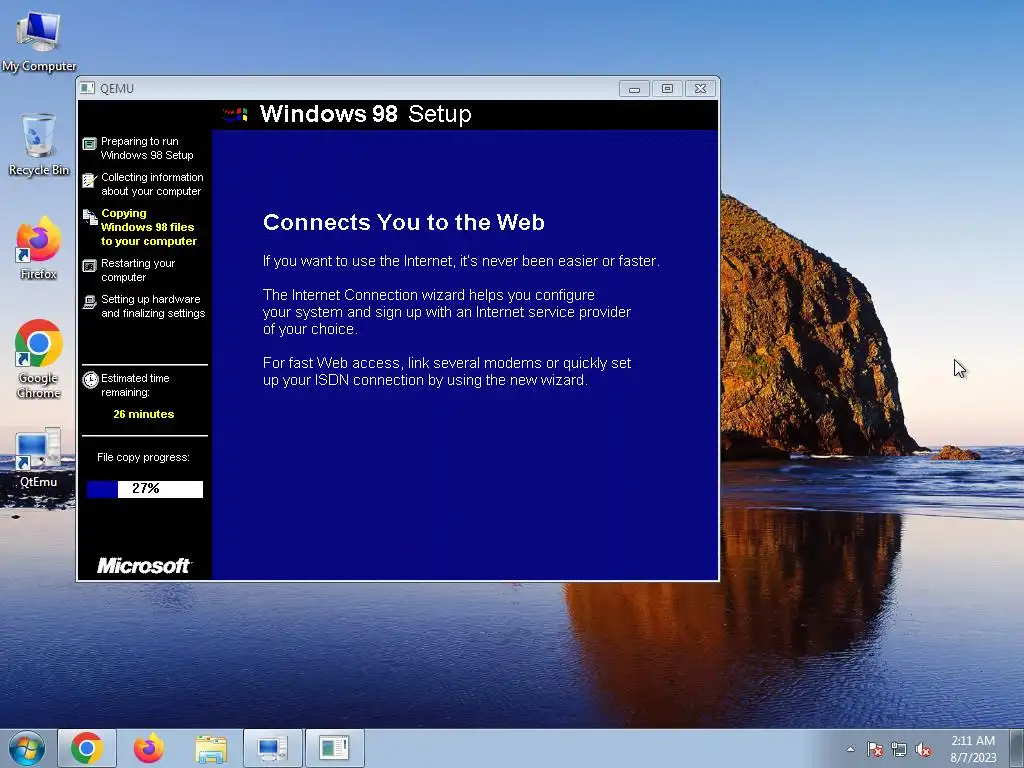Click 'Setting up hardware and finalizing settings' text

coord(153,306)
